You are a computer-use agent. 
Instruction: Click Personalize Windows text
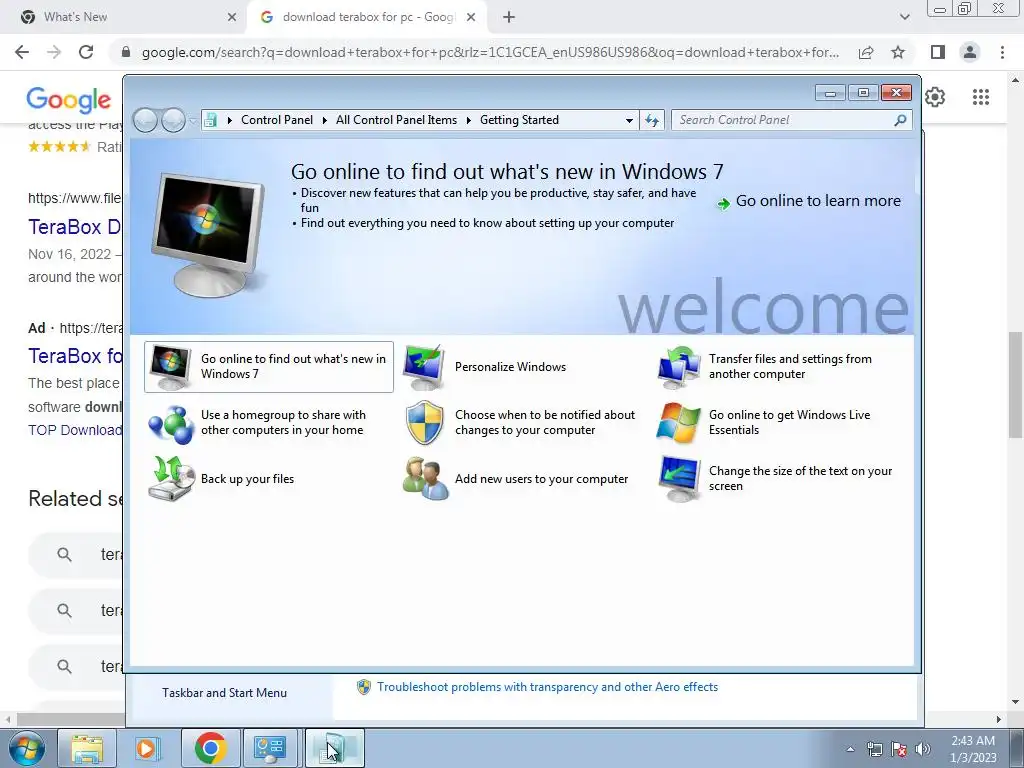[x=511, y=367]
